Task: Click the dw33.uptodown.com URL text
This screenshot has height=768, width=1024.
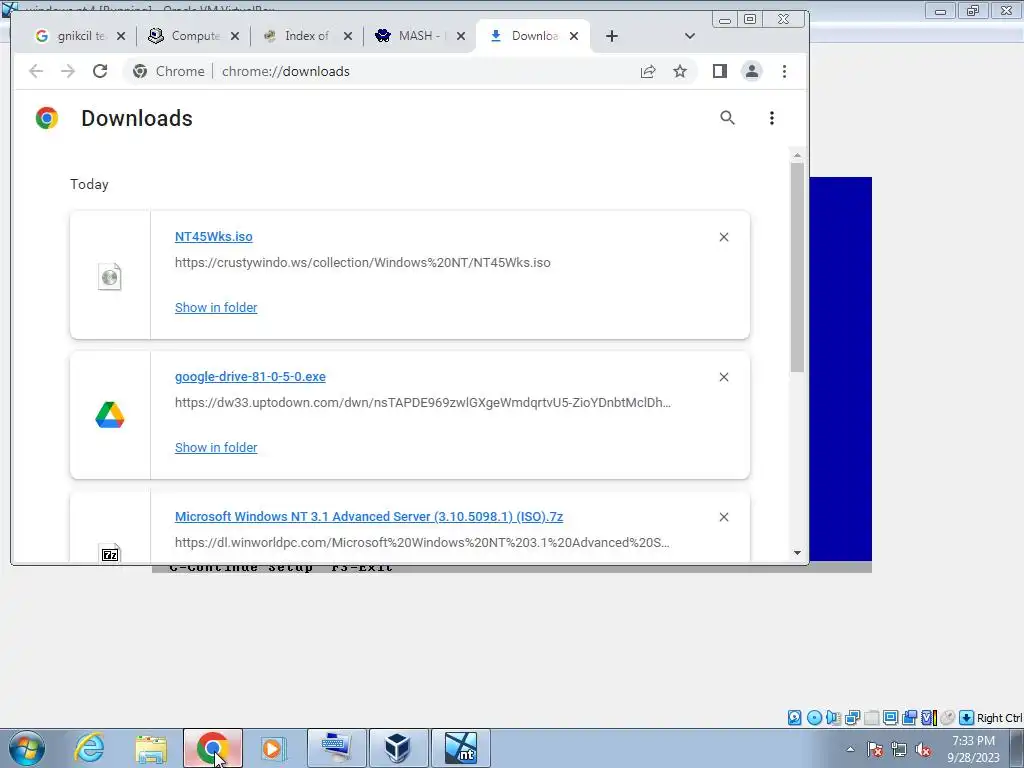Action: coord(423,402)
